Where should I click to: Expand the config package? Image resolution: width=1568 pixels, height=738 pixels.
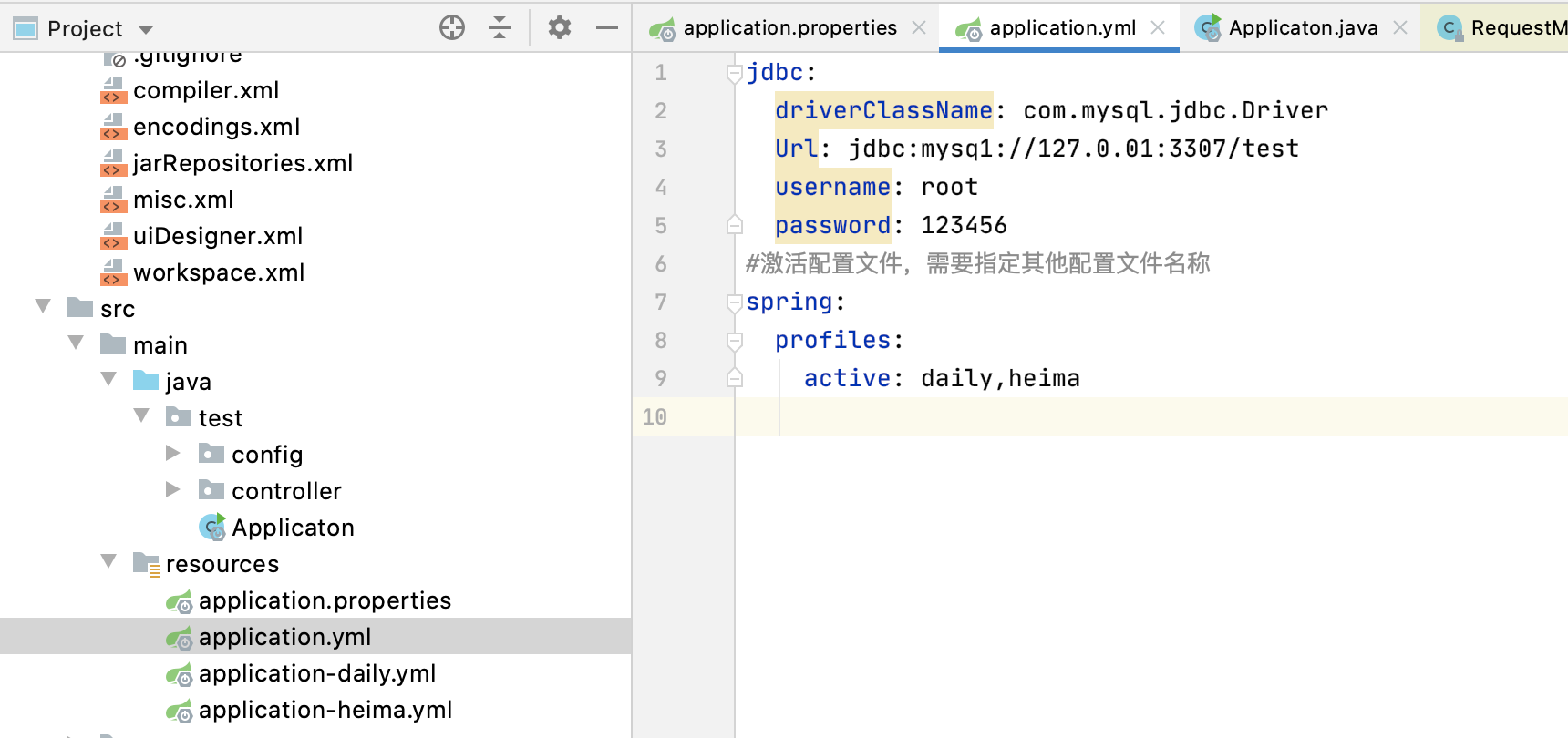(x=173, y=453)
